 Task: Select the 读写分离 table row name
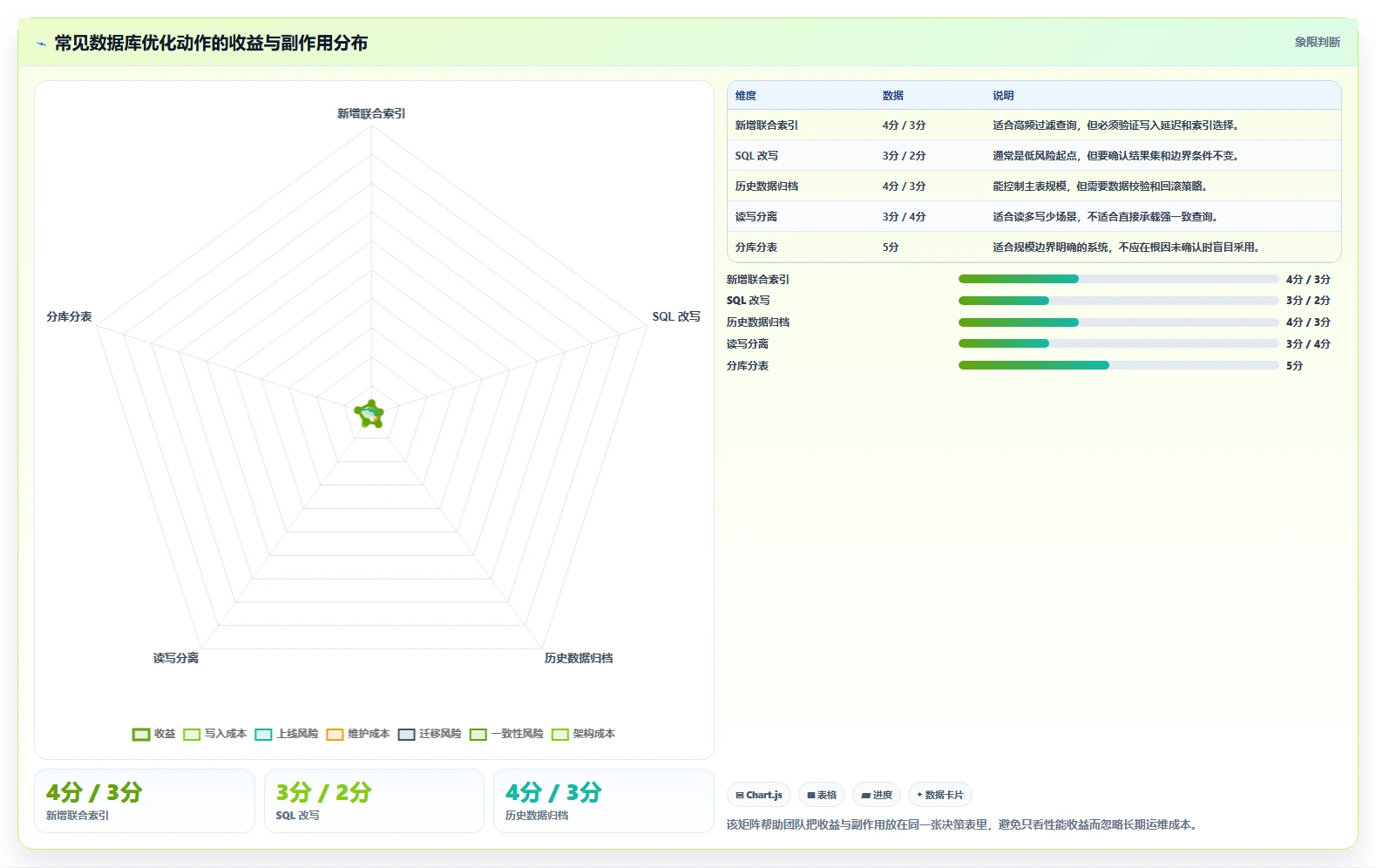point(756,217)
